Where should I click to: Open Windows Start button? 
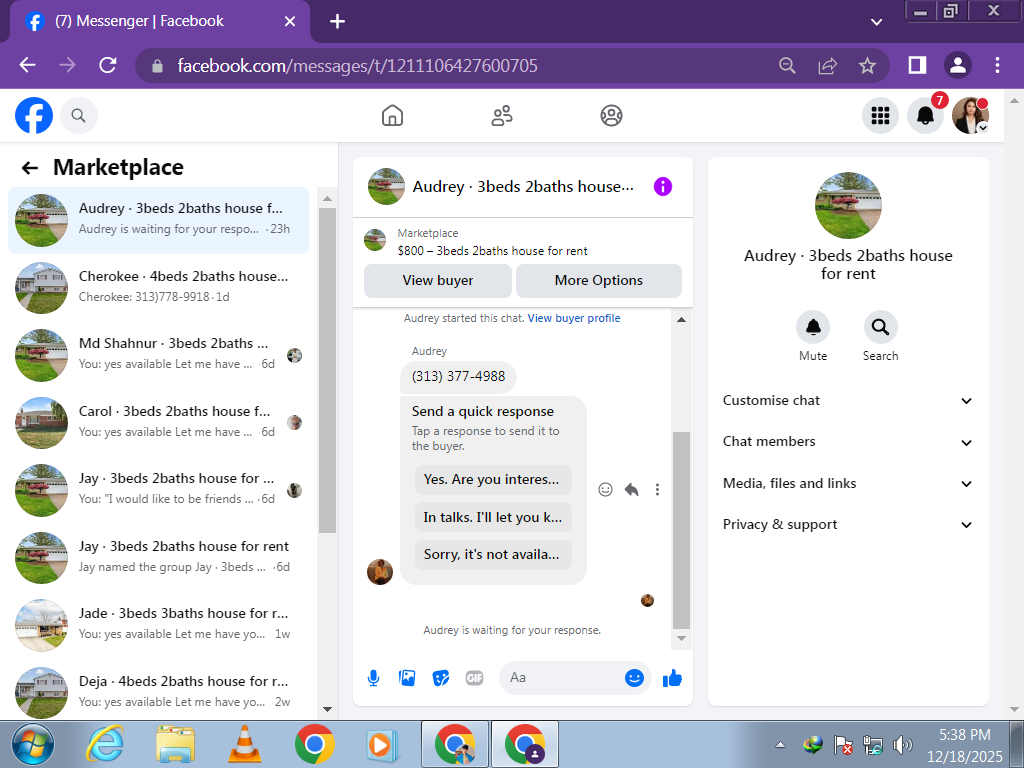tap(33, 744)
